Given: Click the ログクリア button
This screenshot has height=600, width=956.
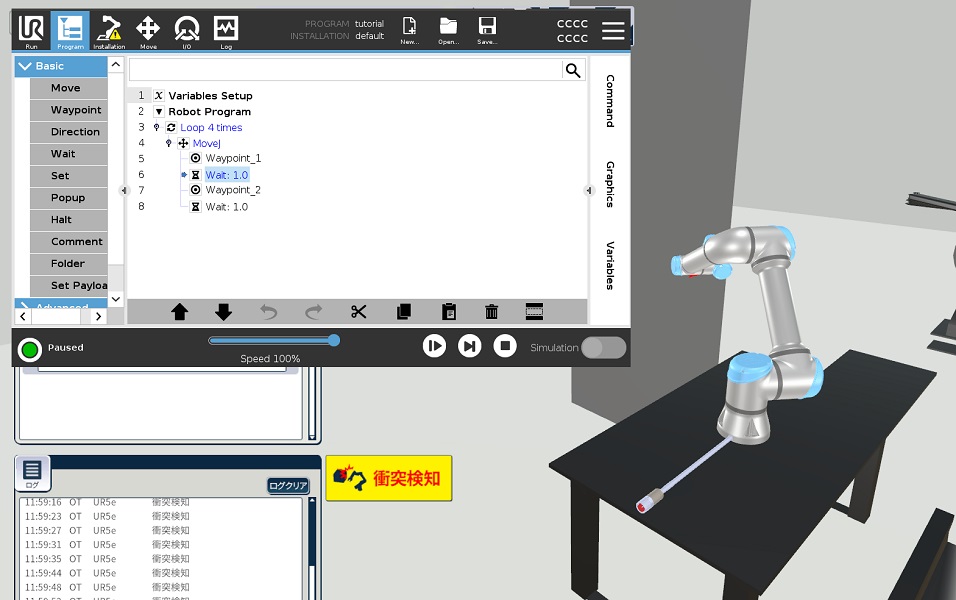Looking at the screenshot, I should click(x=288, y=486).
